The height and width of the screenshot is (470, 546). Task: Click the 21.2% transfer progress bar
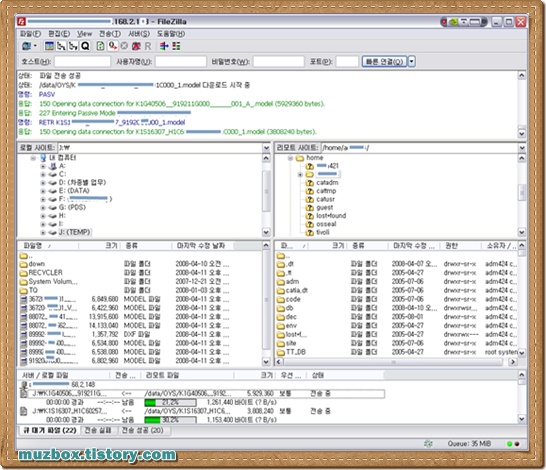point(170,402)
